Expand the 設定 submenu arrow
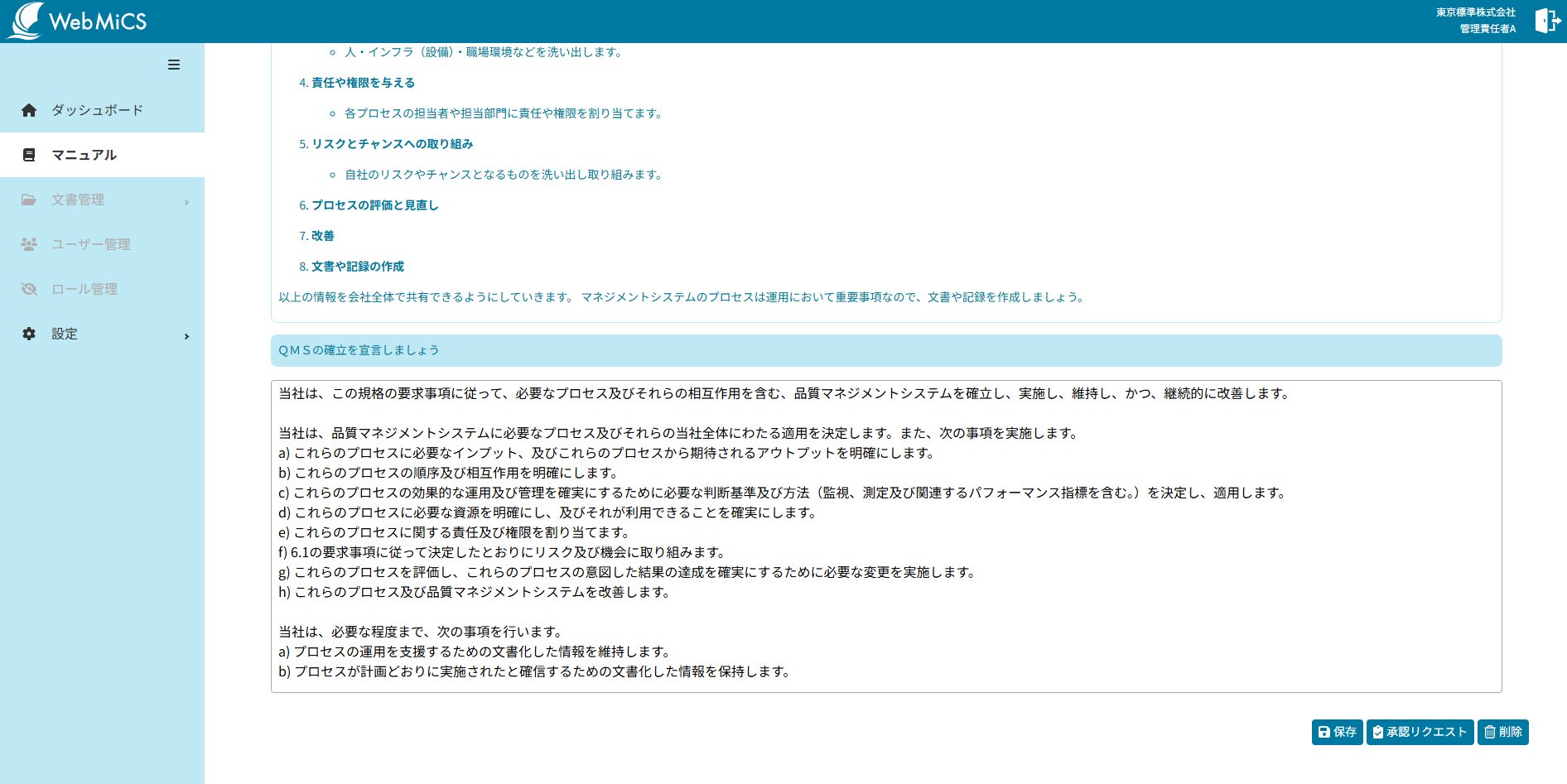This screenshot has width=1567, height=784. click(x=186, y=336)
